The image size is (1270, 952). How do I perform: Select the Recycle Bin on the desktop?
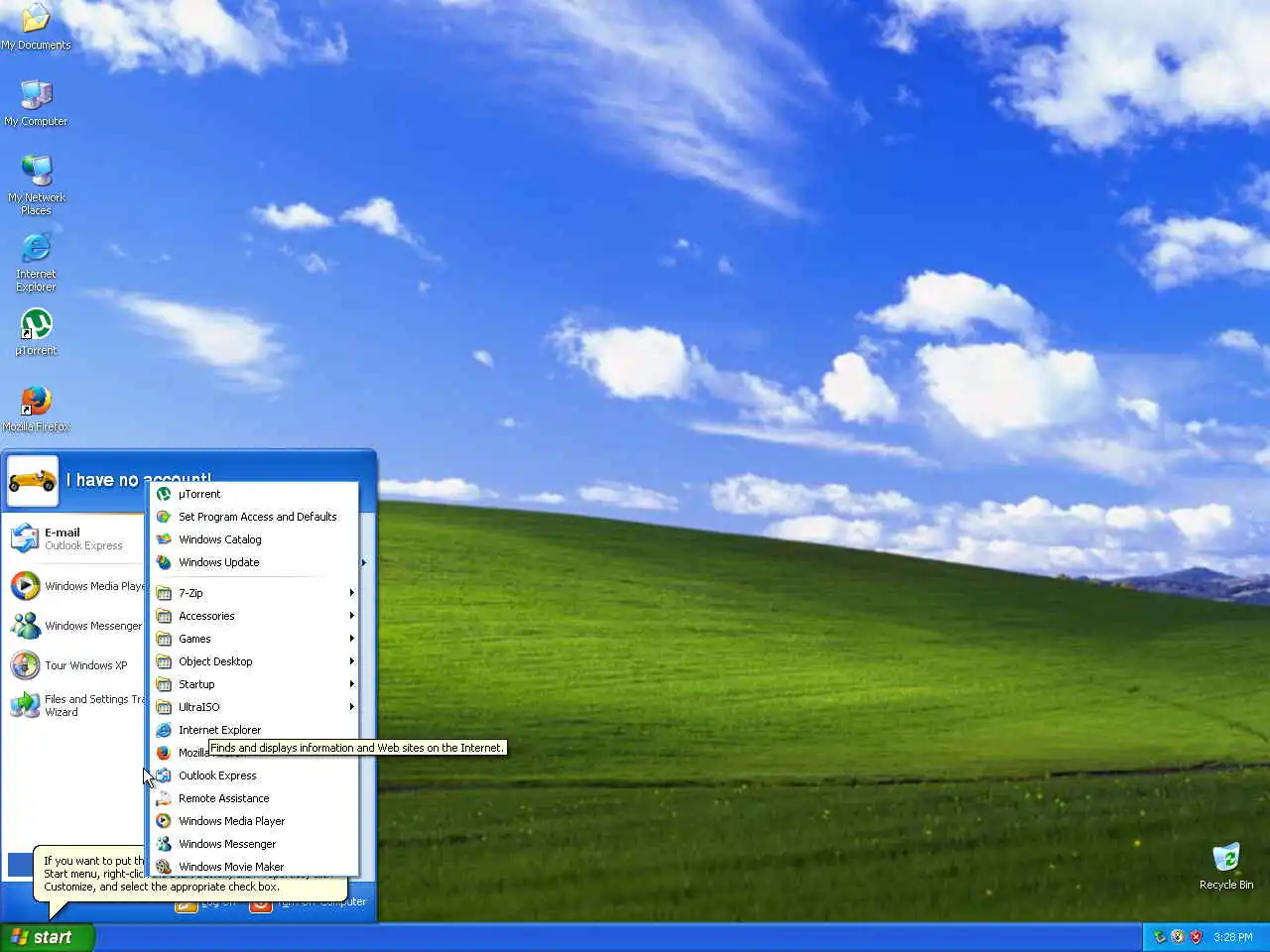click(1225, 866)
